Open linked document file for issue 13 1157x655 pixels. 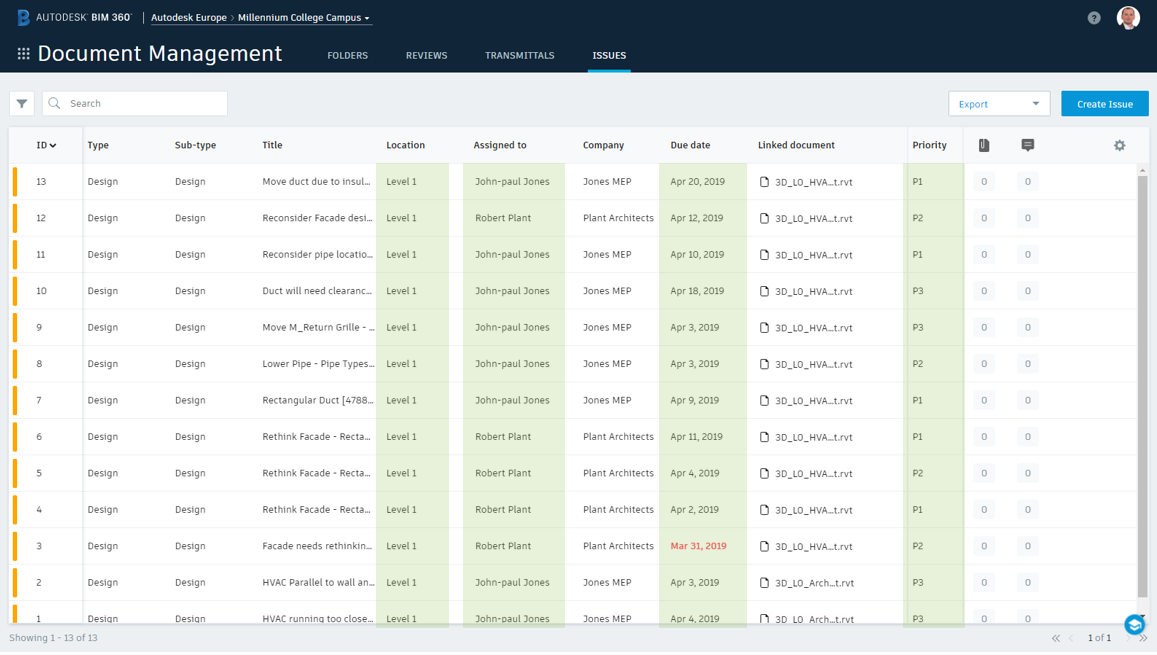click(813, 182)
